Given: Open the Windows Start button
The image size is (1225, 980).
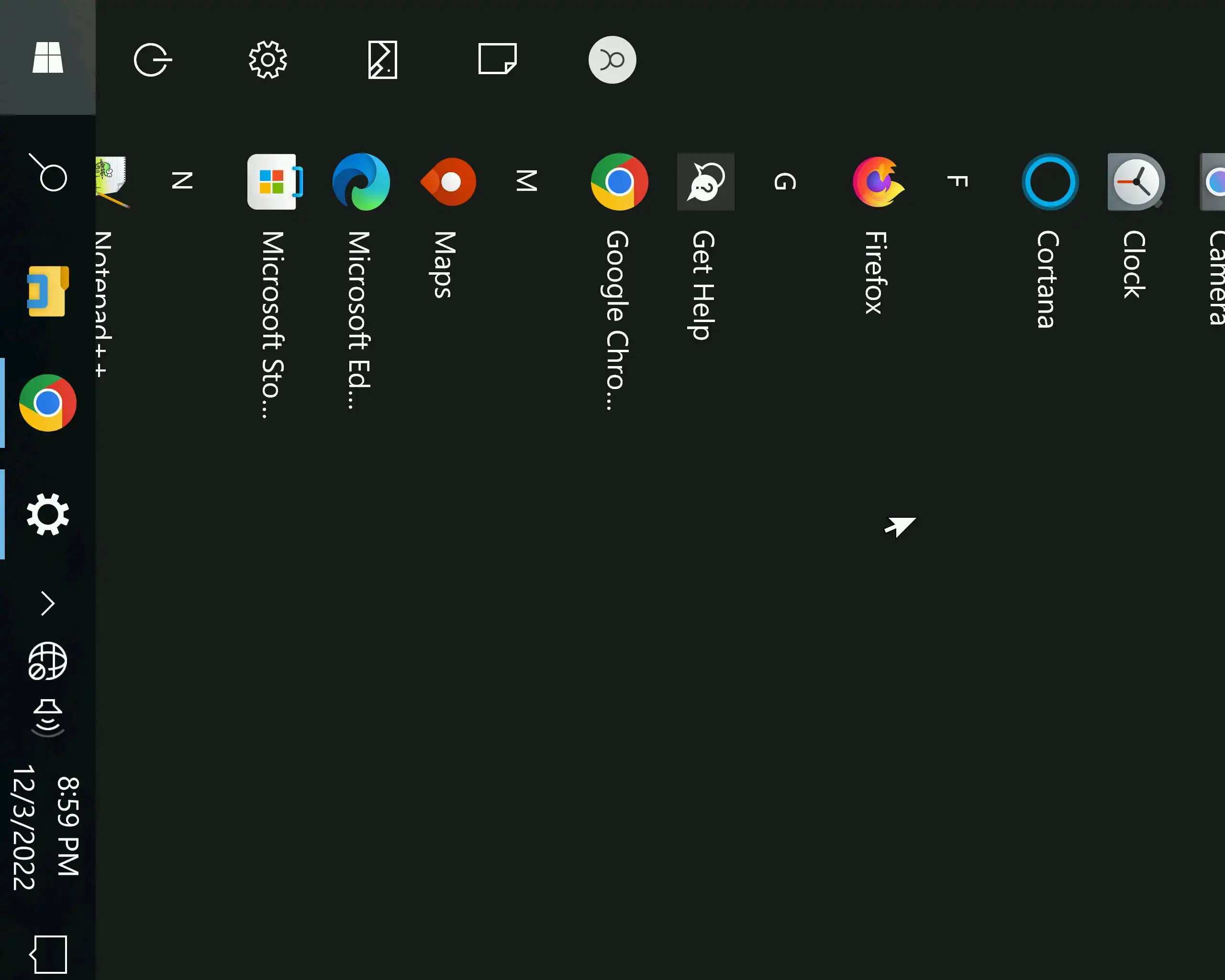Looking at the screenshot, I should tap(48, 57).
